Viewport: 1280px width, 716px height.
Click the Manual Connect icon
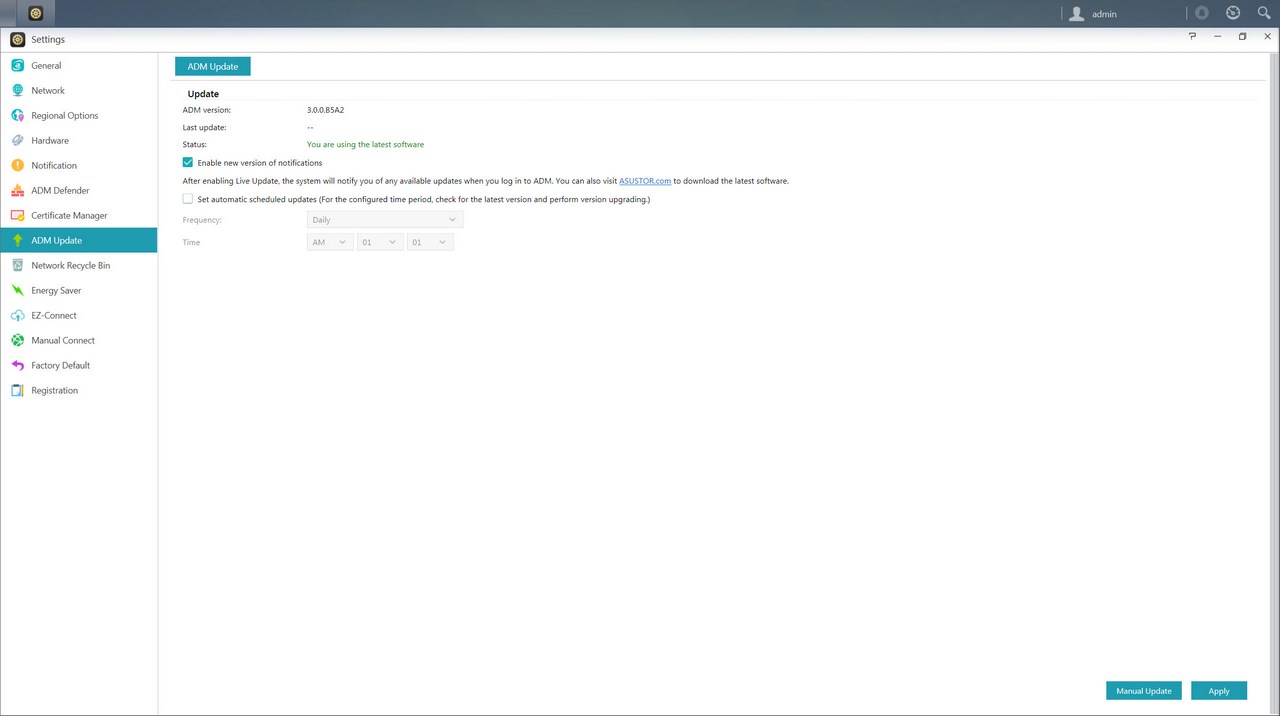(17, 340)
